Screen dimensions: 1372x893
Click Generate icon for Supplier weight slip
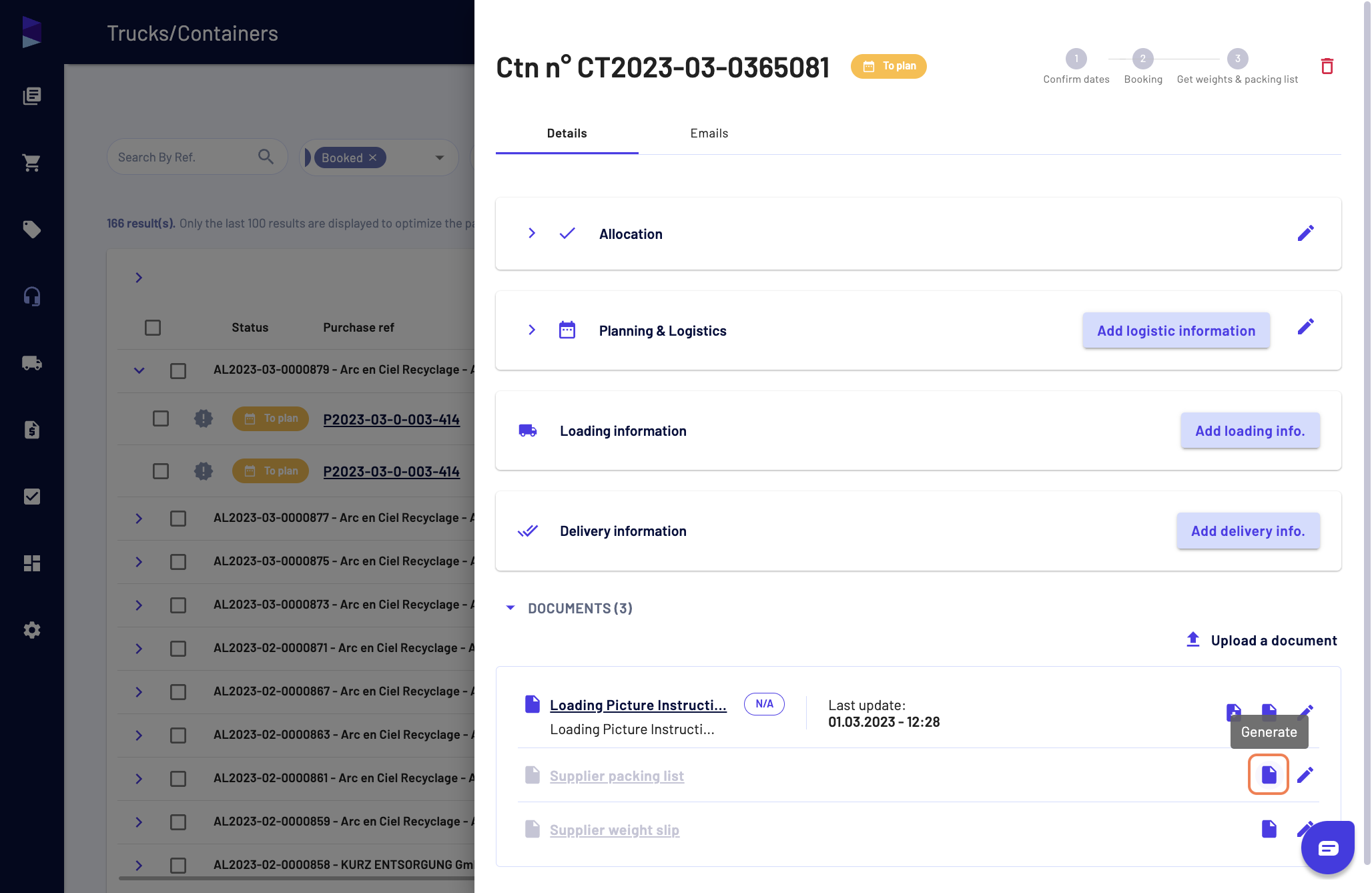tap(1269, 829)
